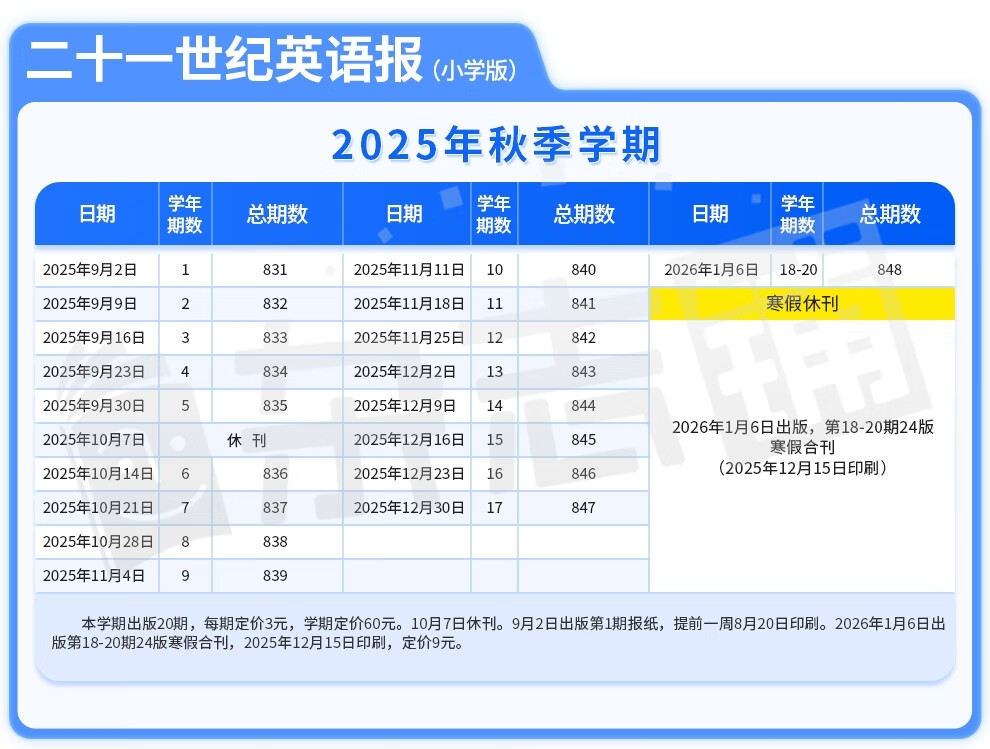Select the date cell 2025年10月14日
The height and width of the screenshot is (749, 990).
[98, 474]
